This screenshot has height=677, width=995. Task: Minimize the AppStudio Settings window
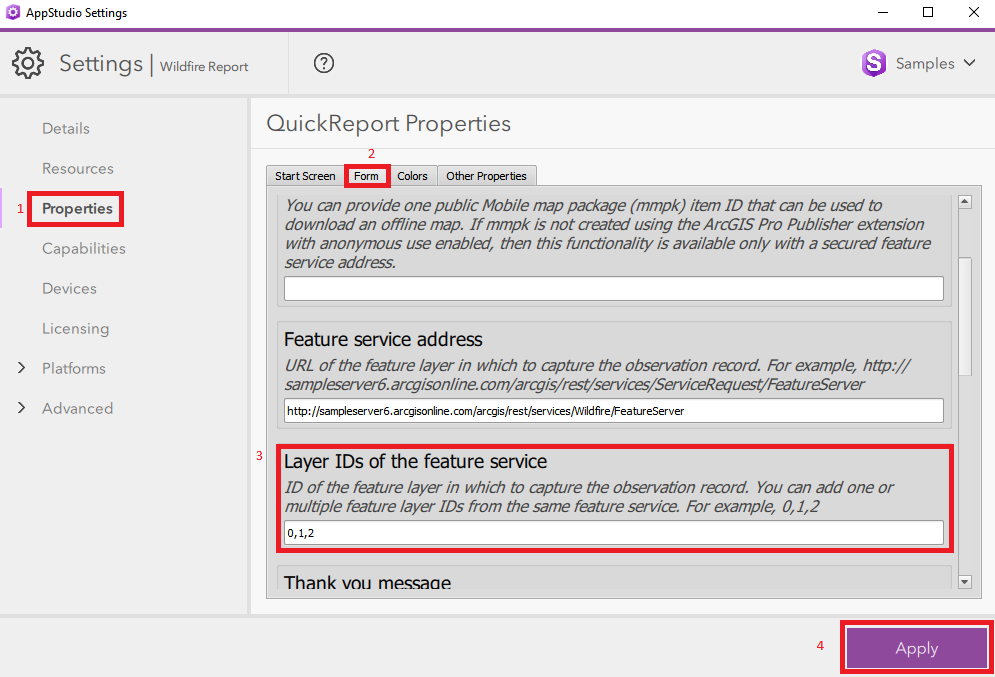coord(883,12)
